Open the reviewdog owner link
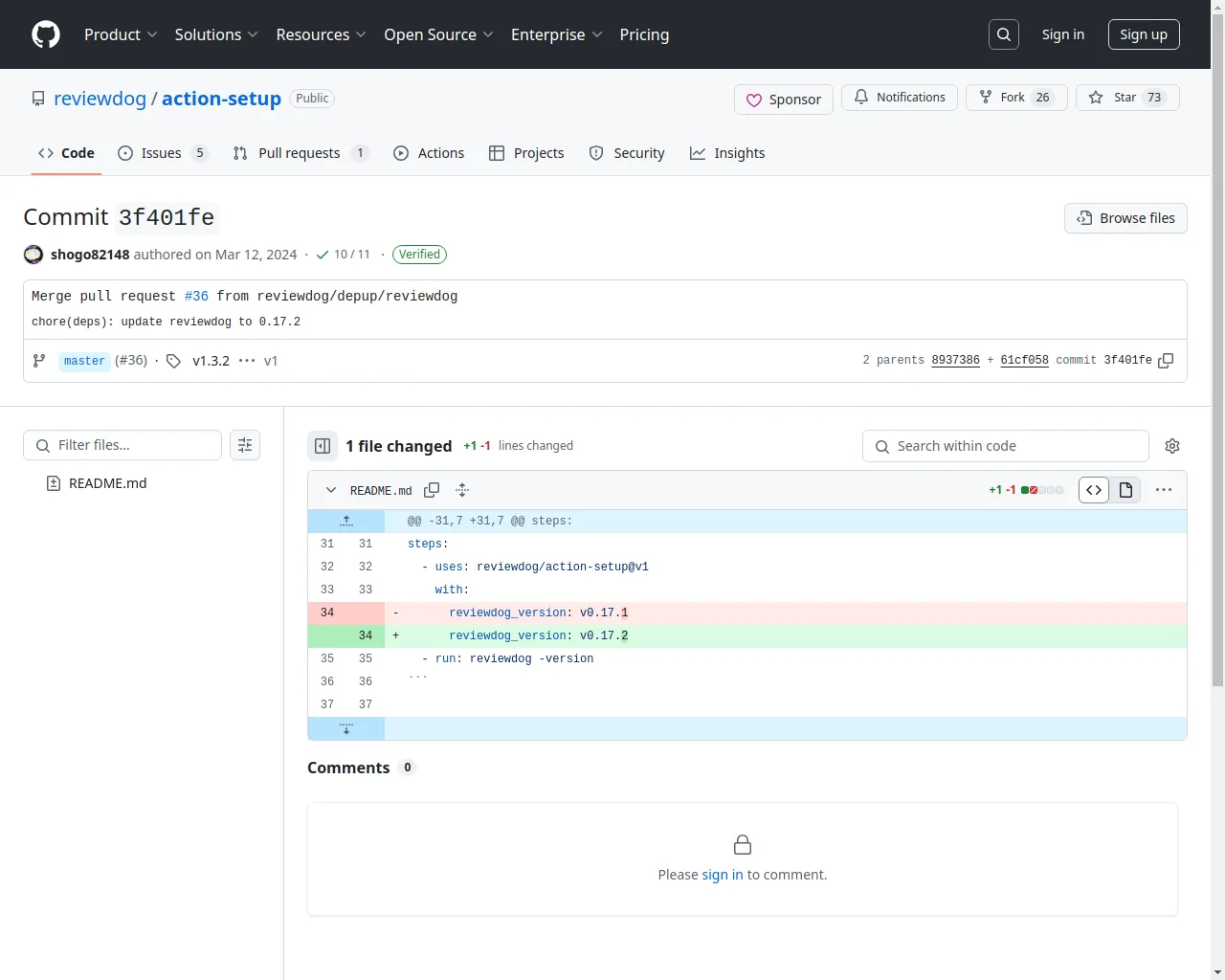 click(100, 99)
